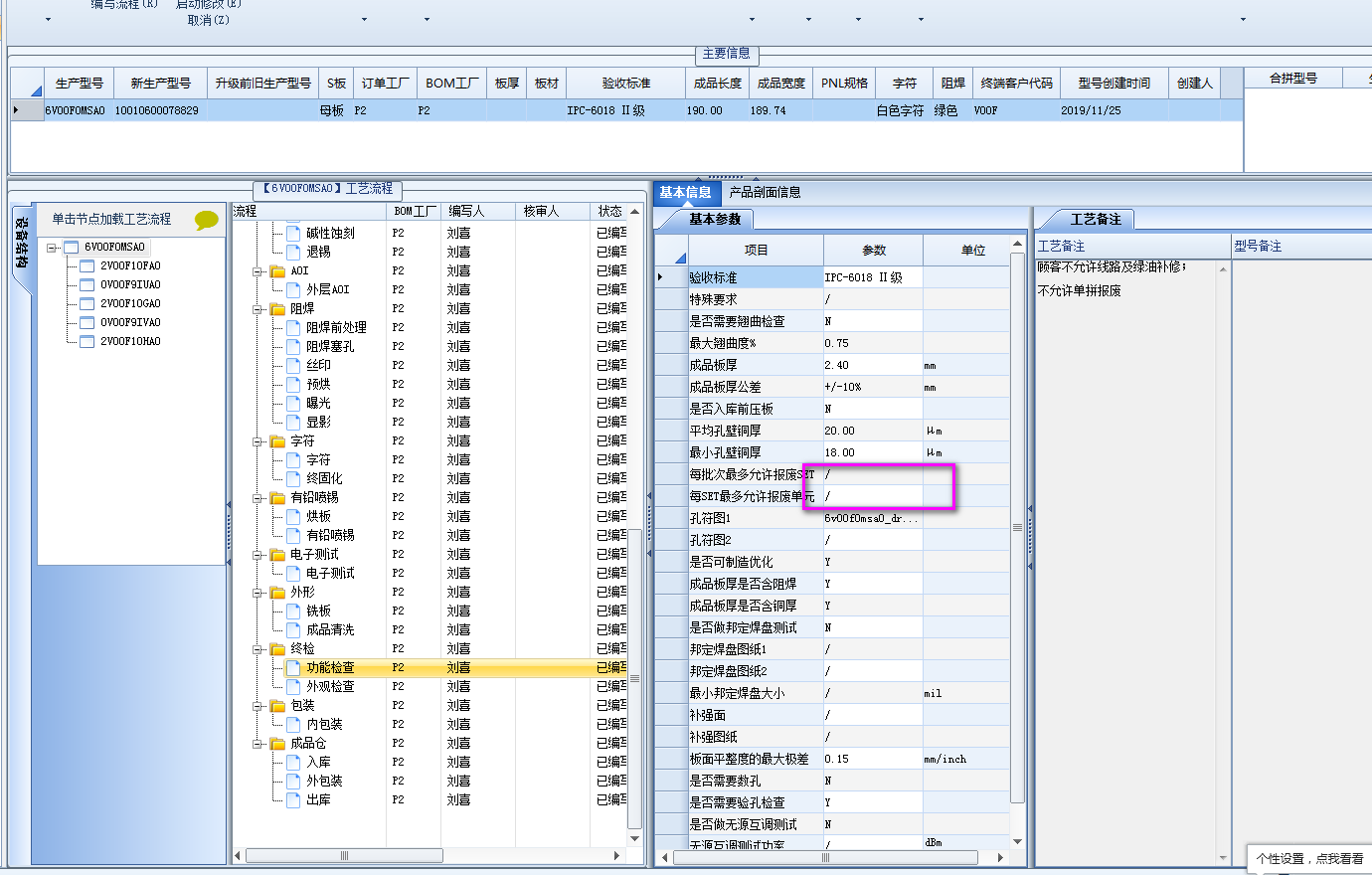This screenshot has height=875, width=1372.
Task: Click the 外形 folder icon
Action: click(x=277, y=592)
